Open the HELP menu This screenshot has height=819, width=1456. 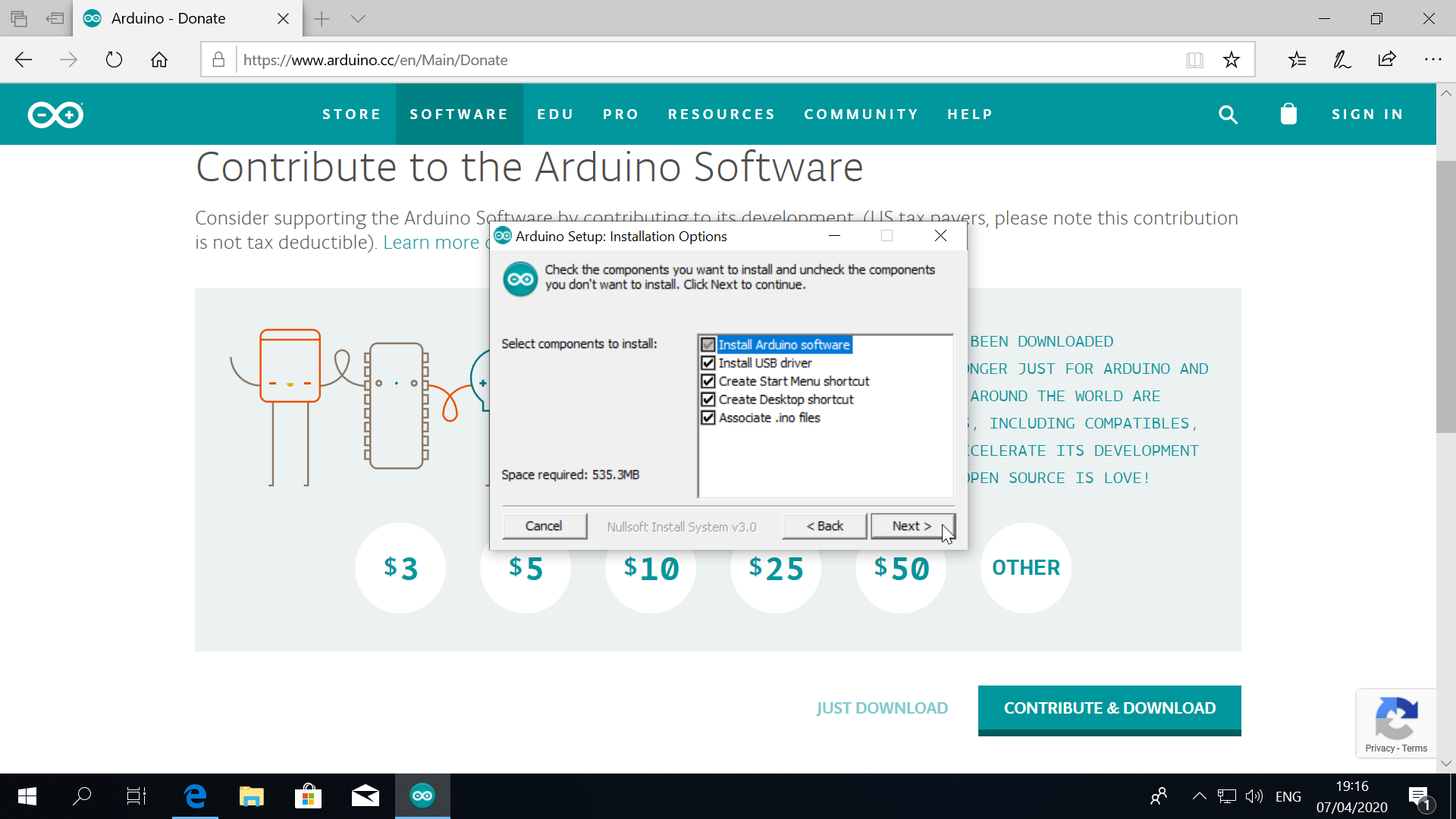[970, 115]
